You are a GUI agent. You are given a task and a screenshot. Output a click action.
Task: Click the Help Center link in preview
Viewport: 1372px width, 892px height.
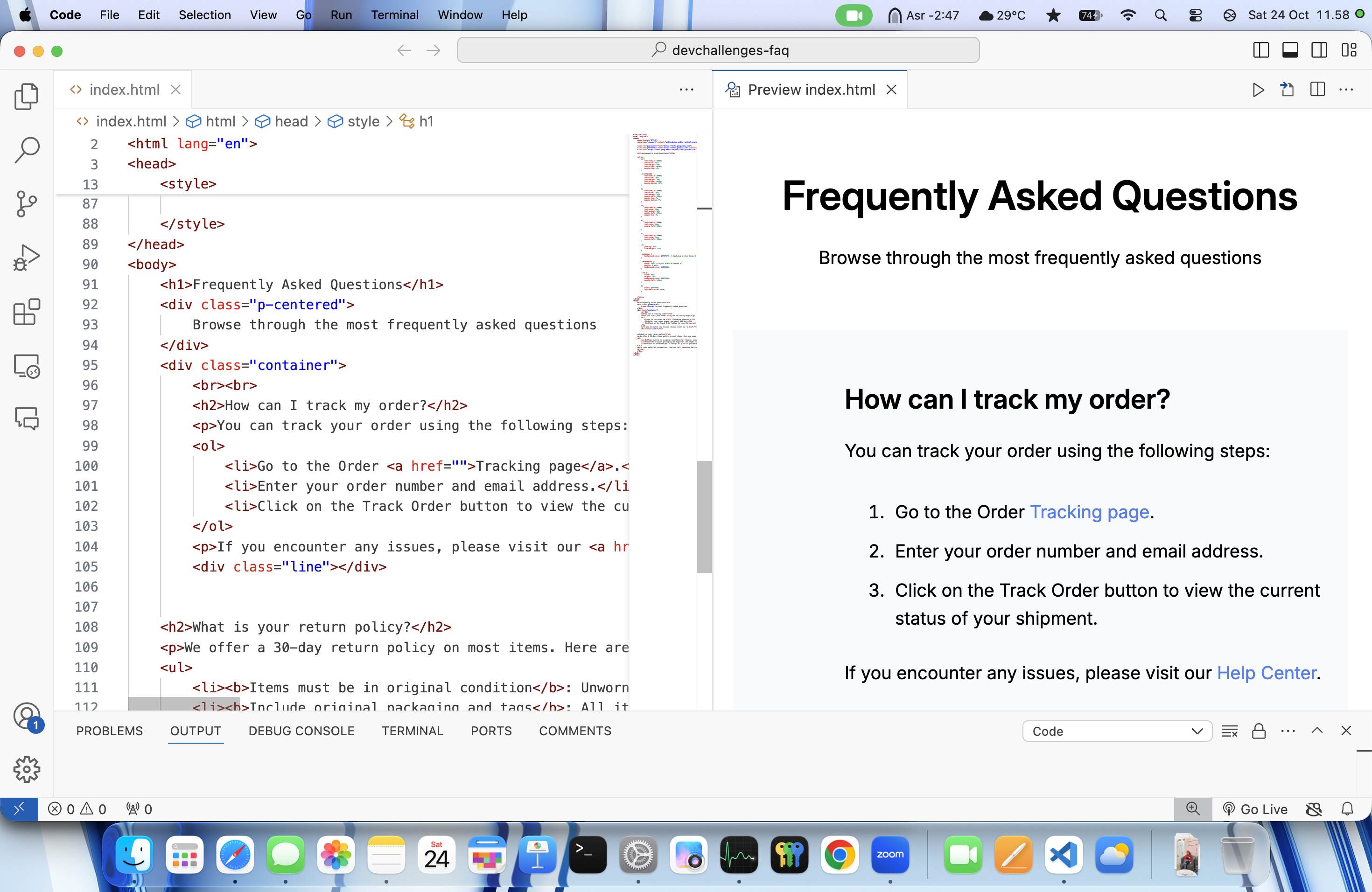[x=1267, y=672]
